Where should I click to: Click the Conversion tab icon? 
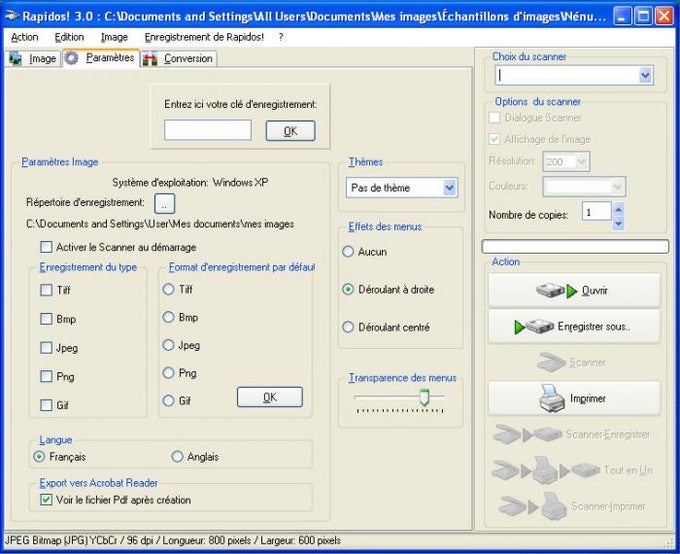(x=150, y=59)
